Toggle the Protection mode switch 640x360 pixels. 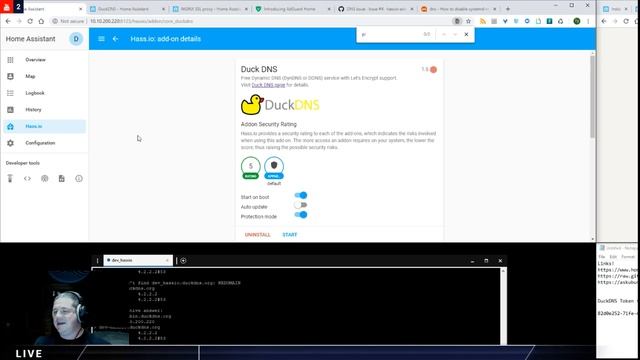pyautogui.click(x=301, y=215)
